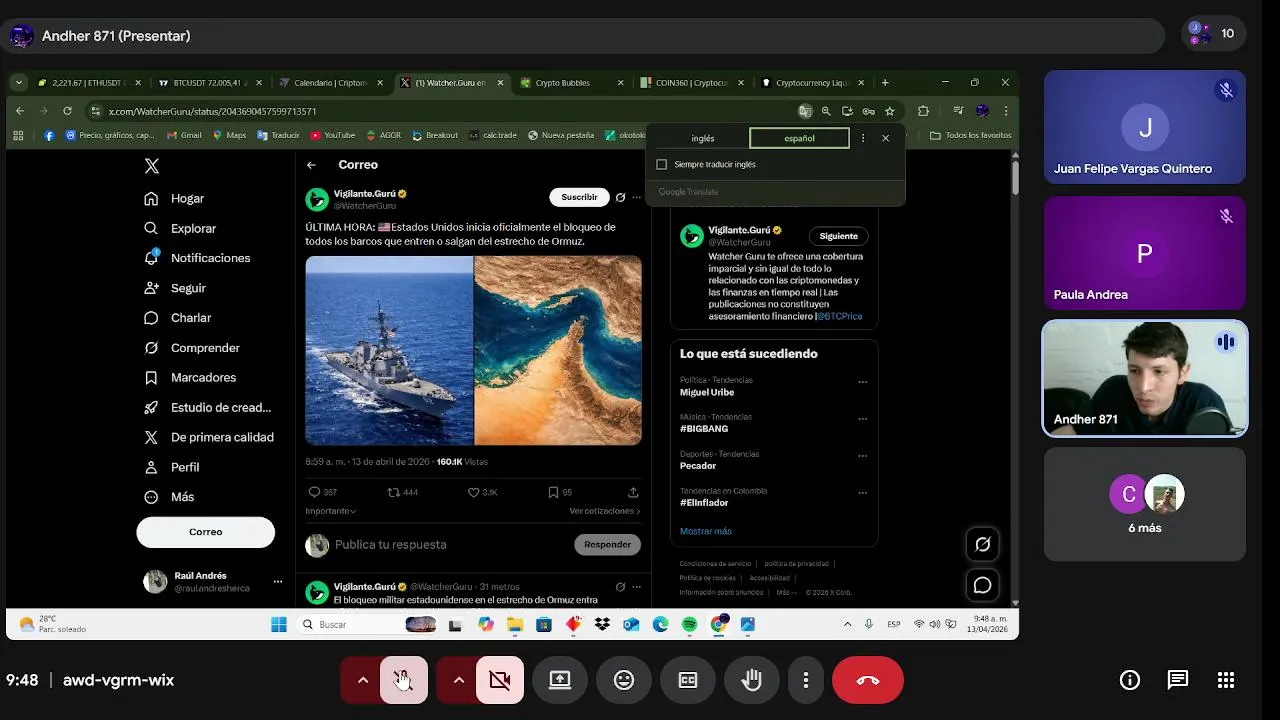Turn on camera in Meet controls

click(500, 680)
